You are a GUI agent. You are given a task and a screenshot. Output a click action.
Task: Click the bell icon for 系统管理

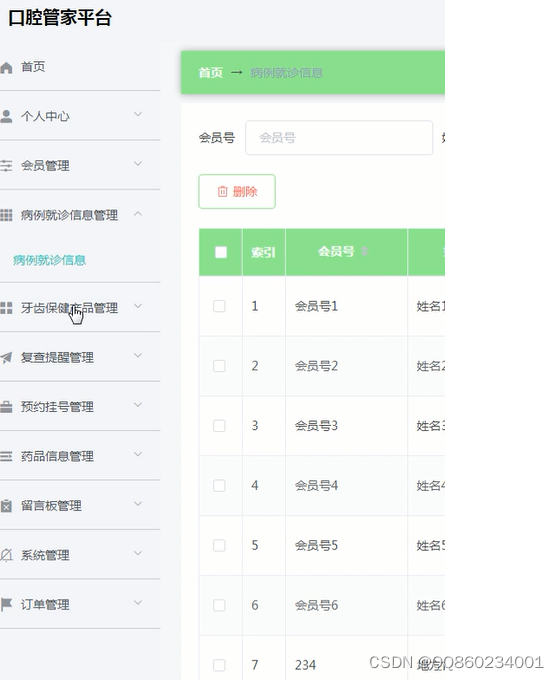pyautogui.click(x=6, y=555)
